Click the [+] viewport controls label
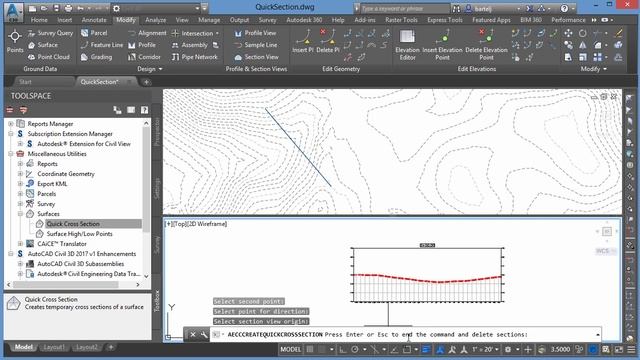640x360 pixels. 169,224
